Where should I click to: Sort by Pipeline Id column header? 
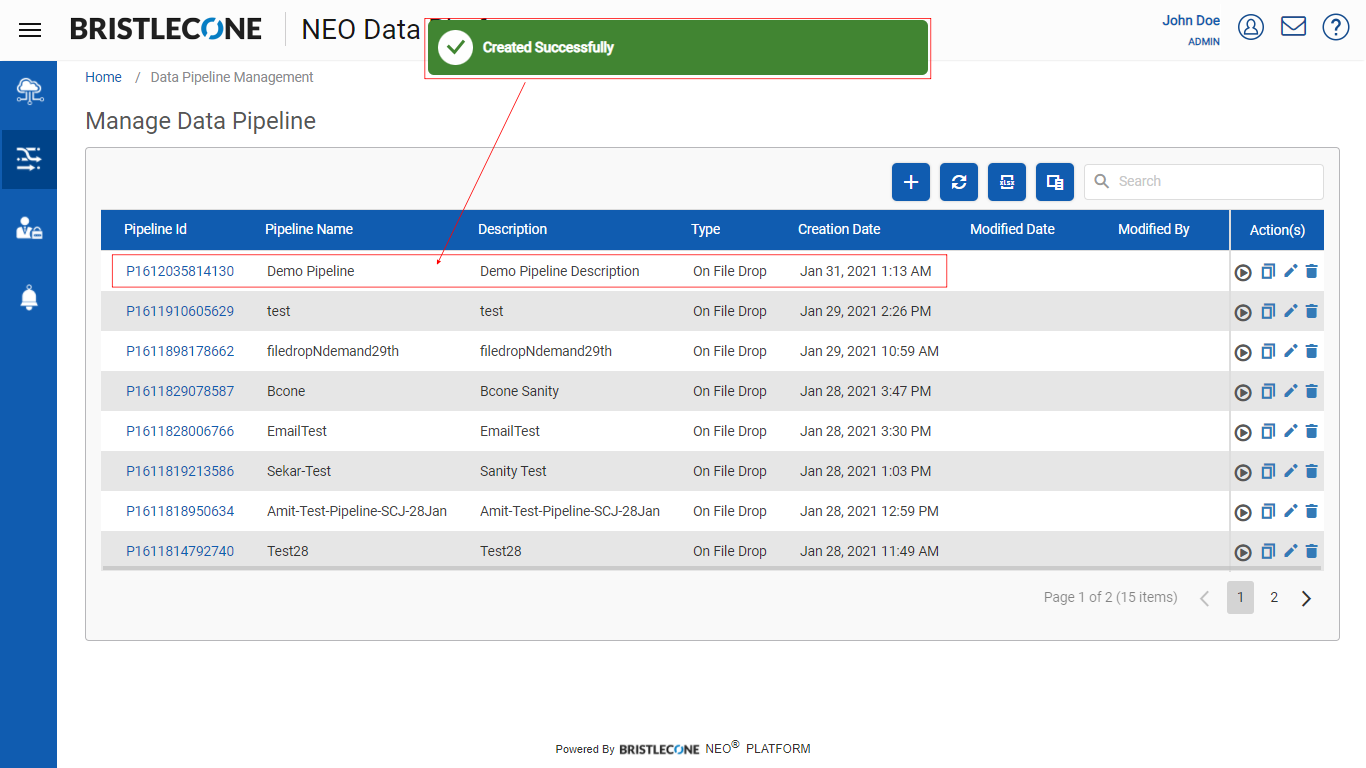(x=155, y=229)
